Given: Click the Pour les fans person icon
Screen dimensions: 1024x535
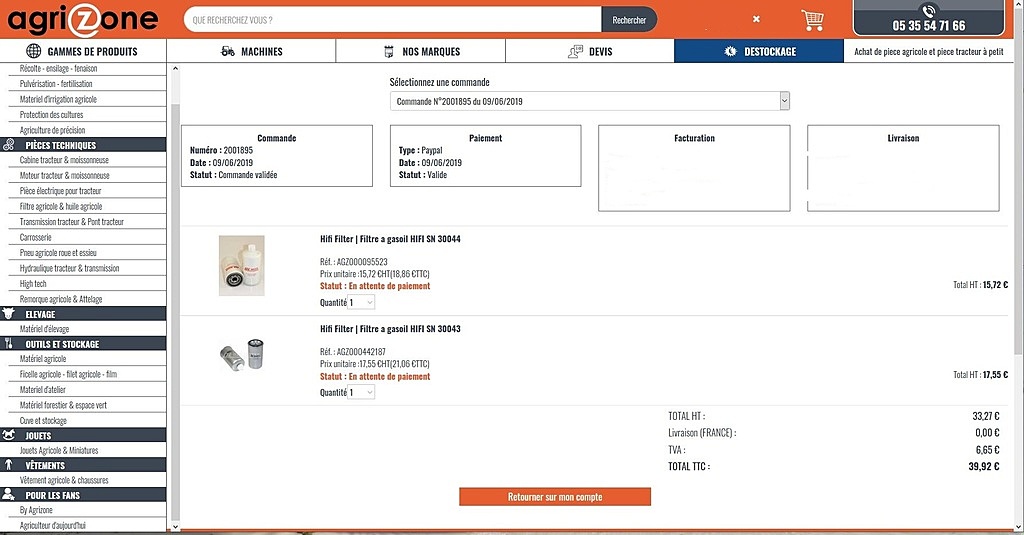Looking at the screenshot, I should (8, 494).
